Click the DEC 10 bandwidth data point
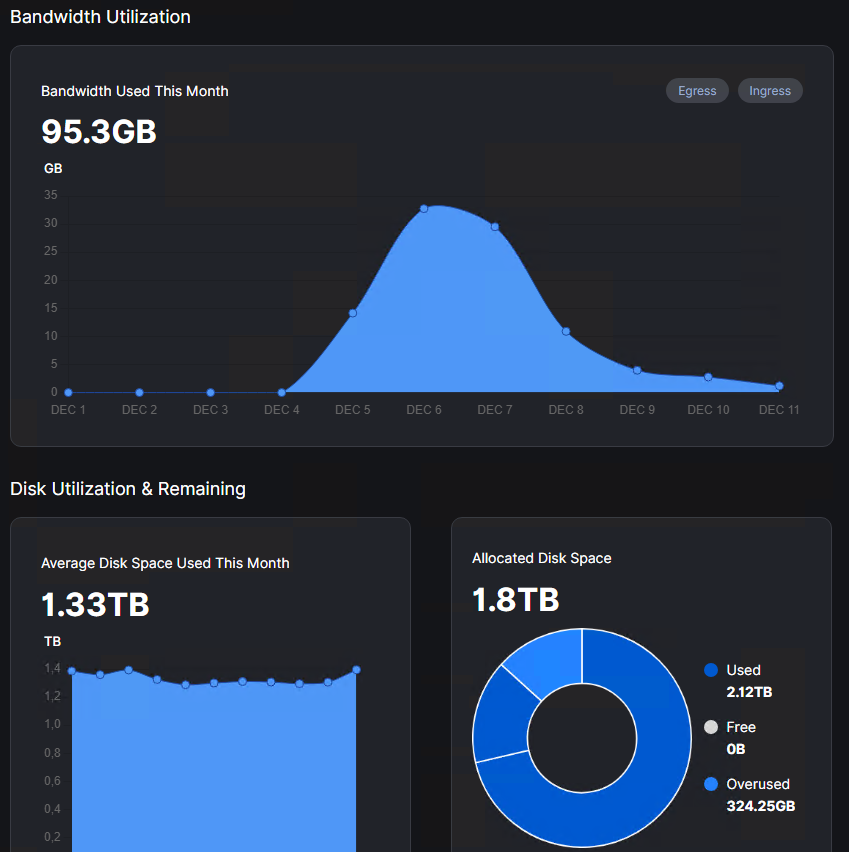849x852 pixels. click(x=708, y=377)
